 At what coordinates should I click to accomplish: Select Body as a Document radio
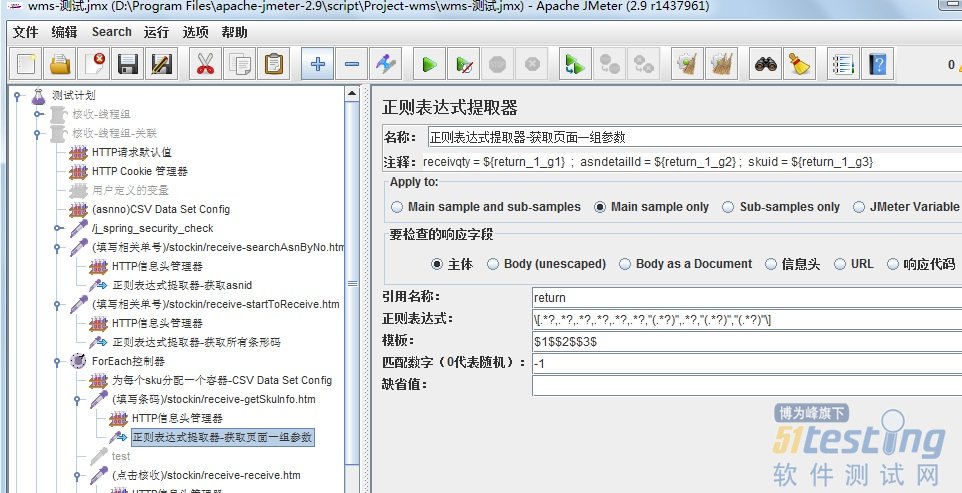tap(625, 264)
